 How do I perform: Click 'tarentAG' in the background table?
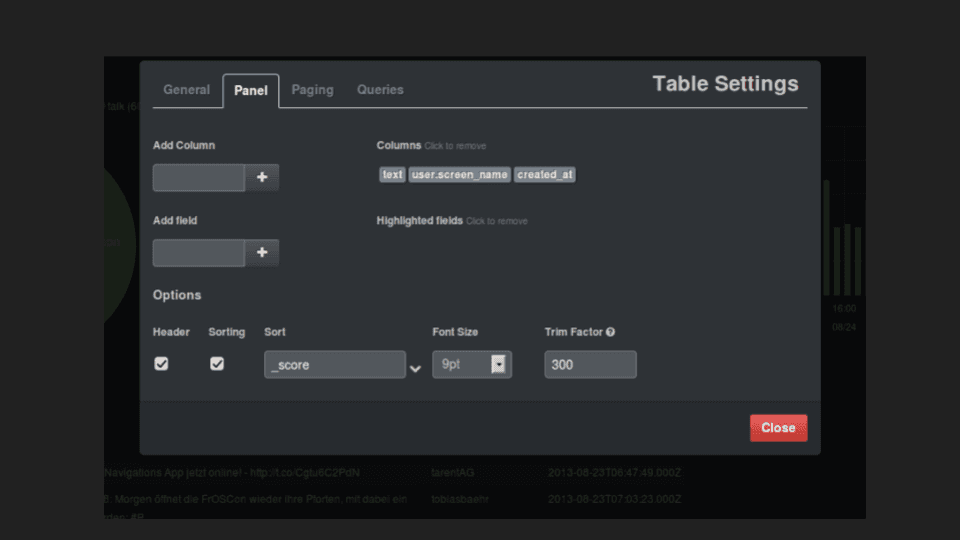click(452, 473)
